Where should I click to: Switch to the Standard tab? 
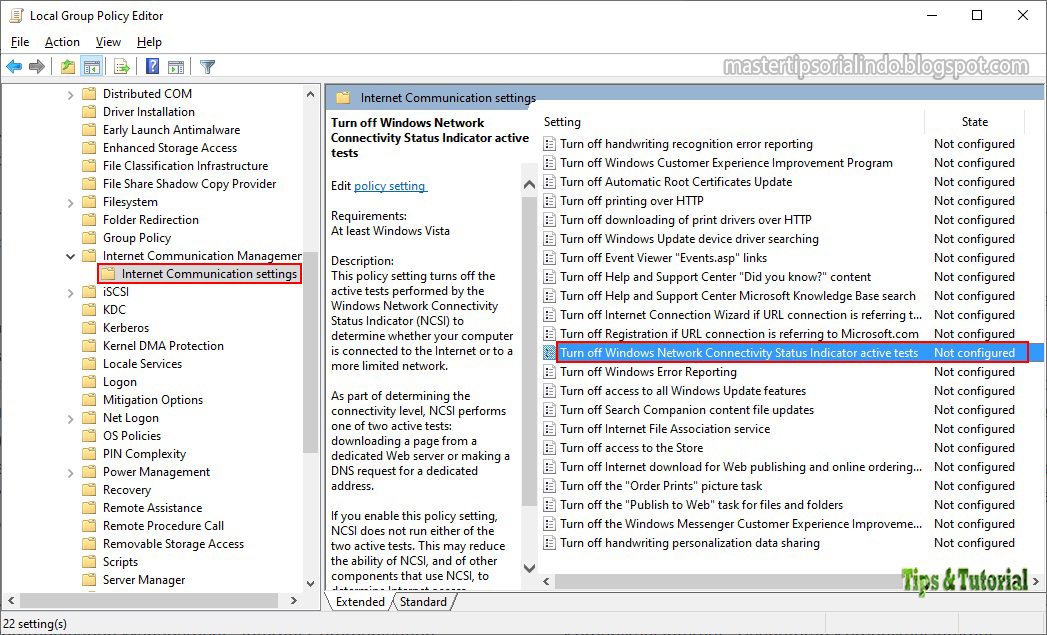424,602
